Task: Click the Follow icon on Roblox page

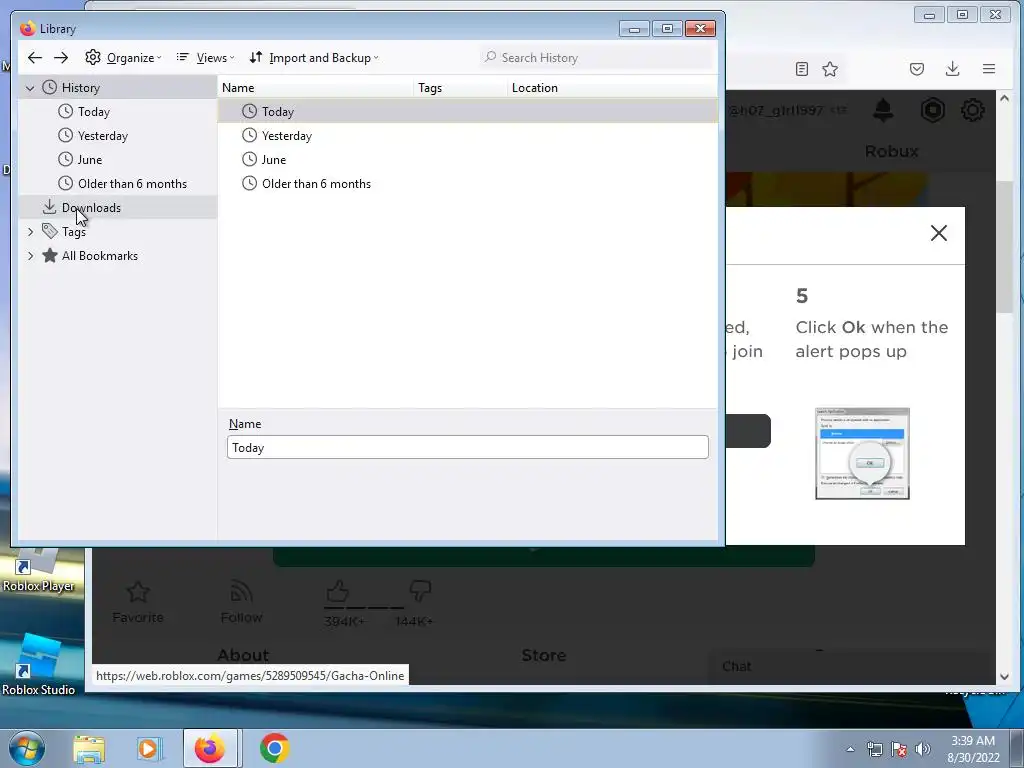Action: [242, 592]
